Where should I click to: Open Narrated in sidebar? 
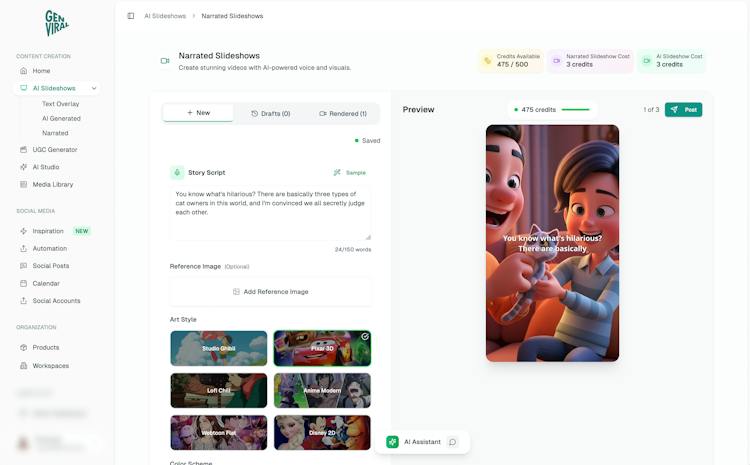pyautogui.click(x=55, y=133)
